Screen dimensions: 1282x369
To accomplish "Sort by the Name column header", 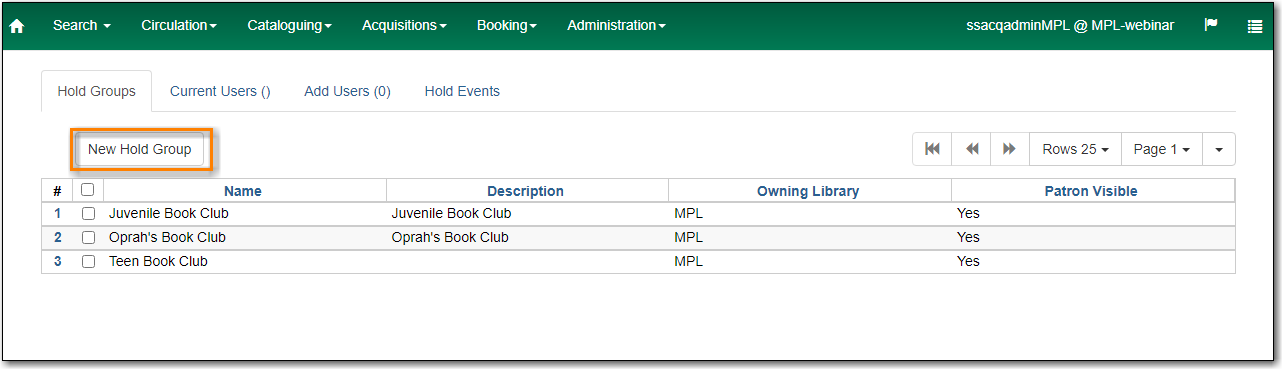I will tap(243, 191).
